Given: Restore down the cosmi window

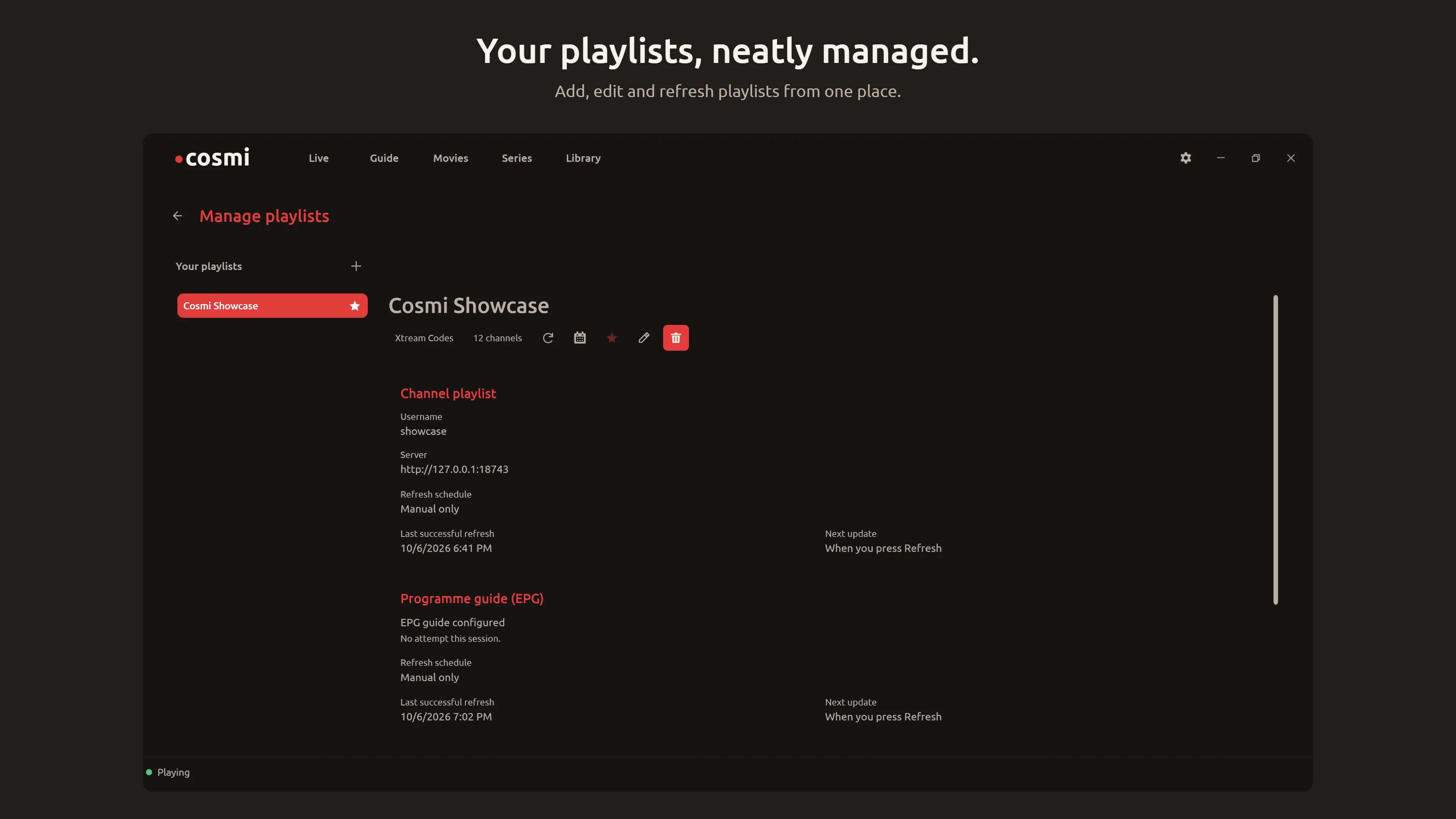Looking at the screenshot, I should pyautogui.click(x=1256, y=158).
